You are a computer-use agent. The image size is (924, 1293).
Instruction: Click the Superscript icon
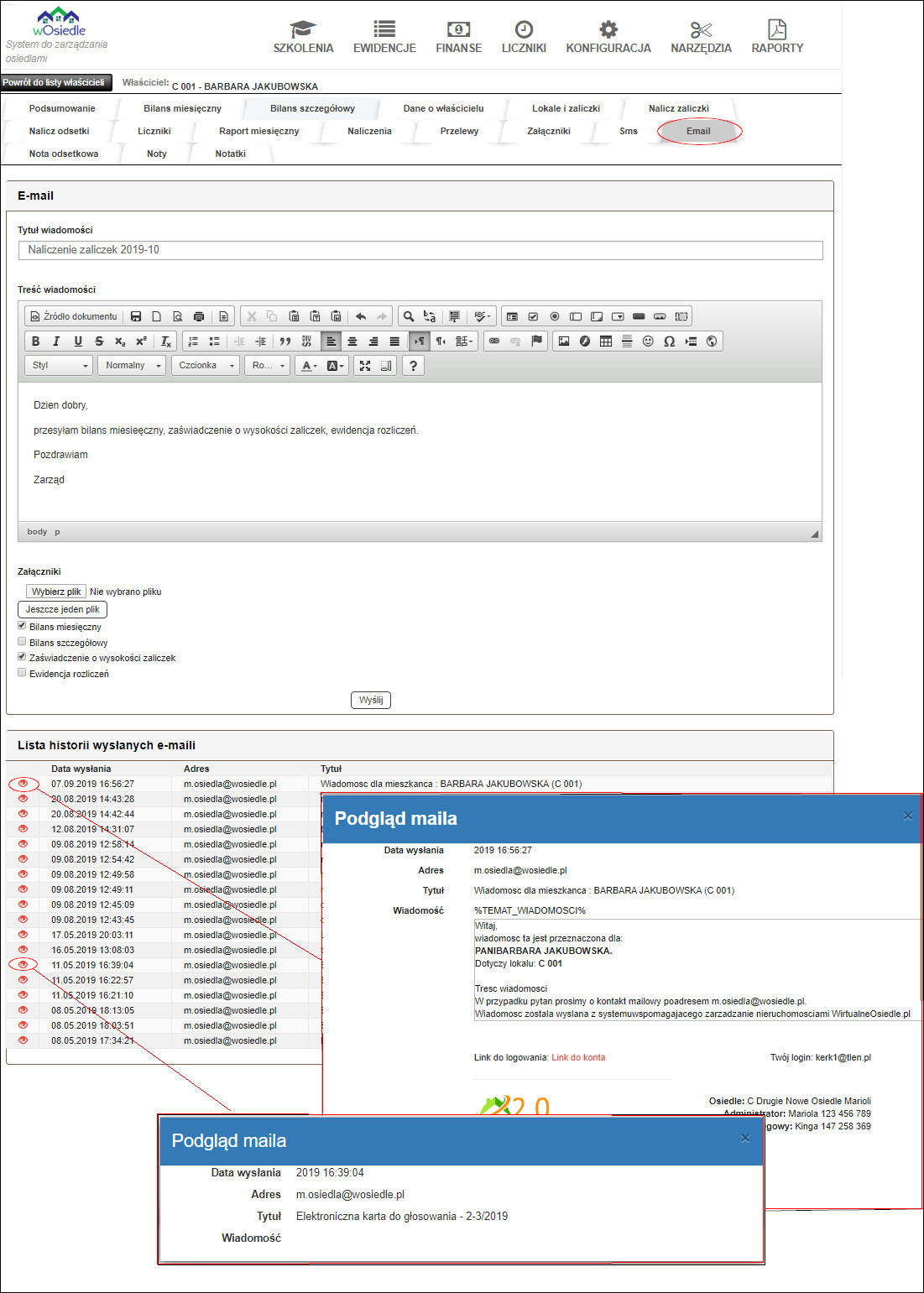point(141,341)
